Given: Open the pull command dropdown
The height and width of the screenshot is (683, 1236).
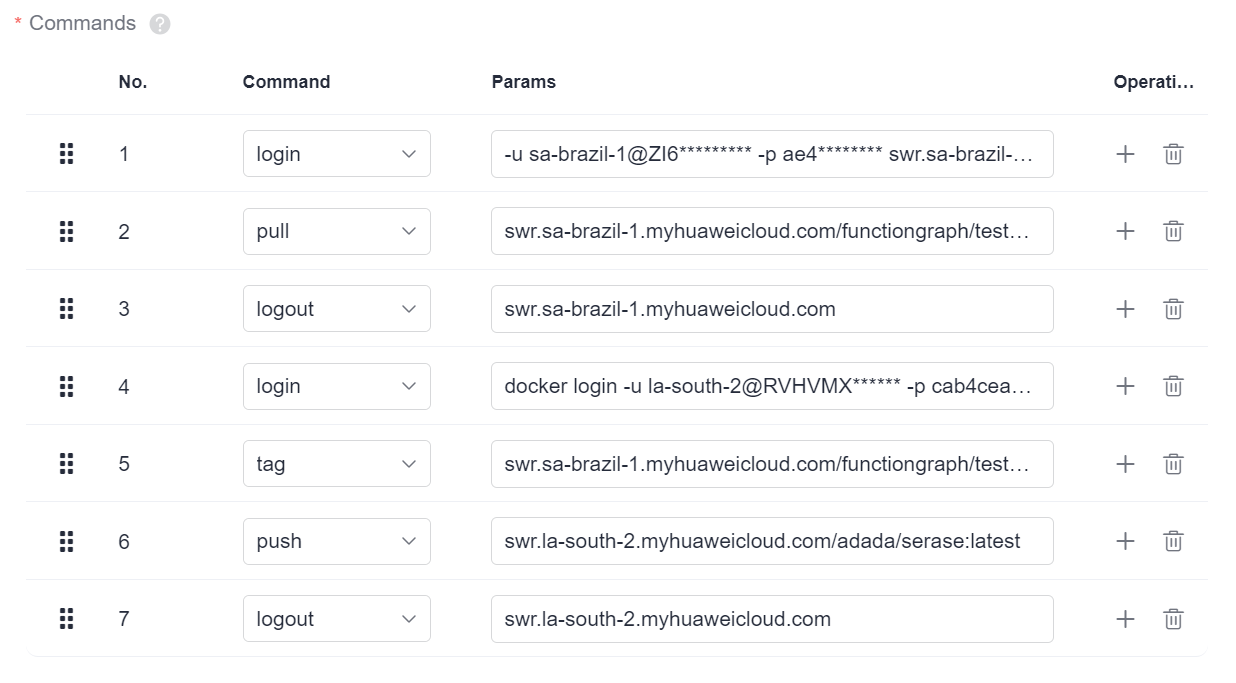Looking at the screenshot, I should pyautogui.click(x=336, y=232).
